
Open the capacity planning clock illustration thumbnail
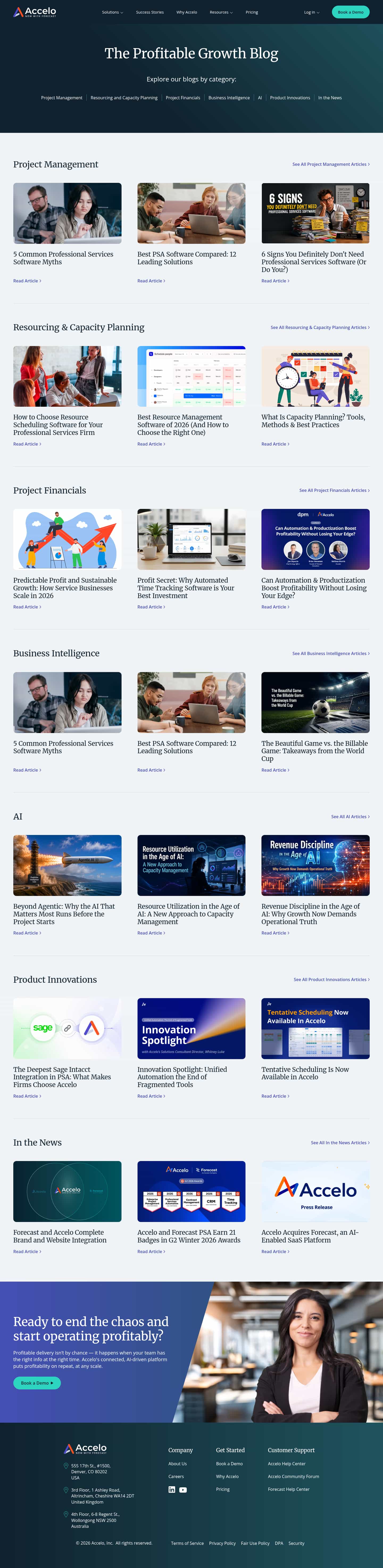click(315, 376)
